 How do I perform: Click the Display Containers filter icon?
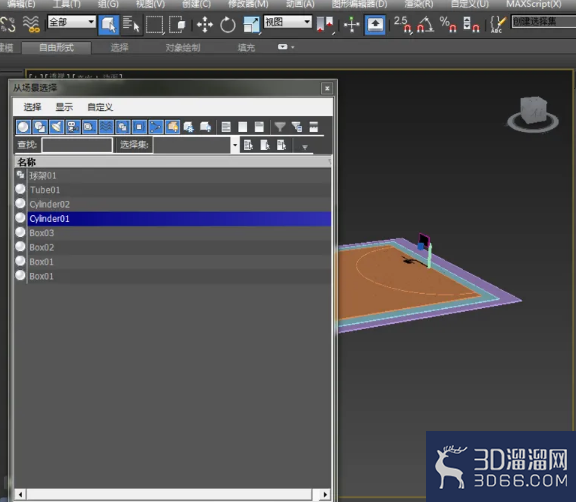coord(172,127)
